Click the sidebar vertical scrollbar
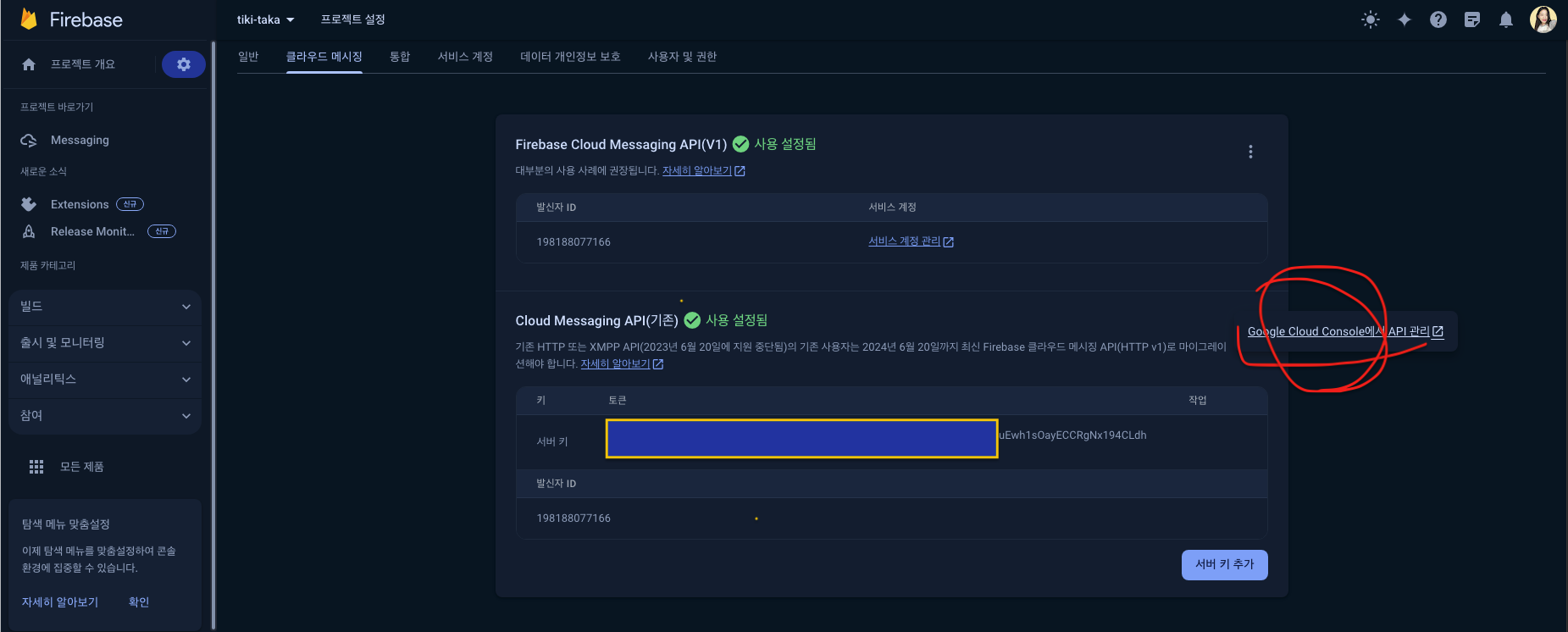The width and height of the screenshot is (1568, 632). click(213, 335)
